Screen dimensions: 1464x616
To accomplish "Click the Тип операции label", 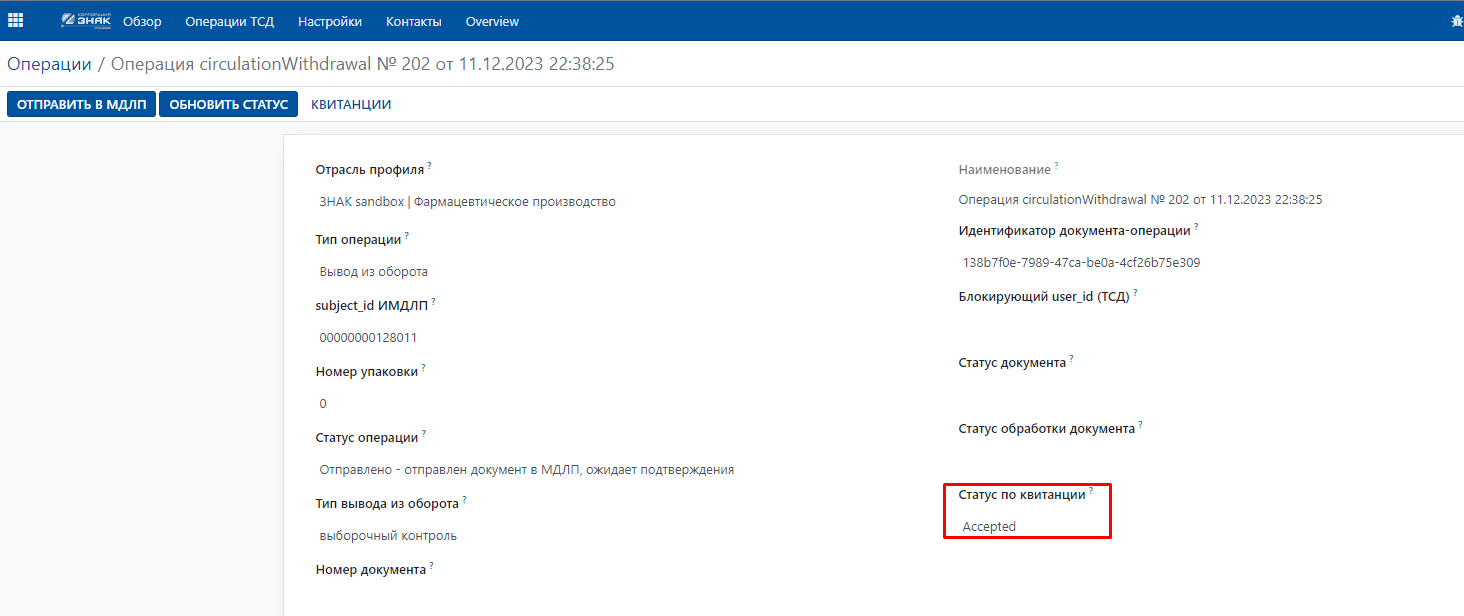I will pos(358,240).
